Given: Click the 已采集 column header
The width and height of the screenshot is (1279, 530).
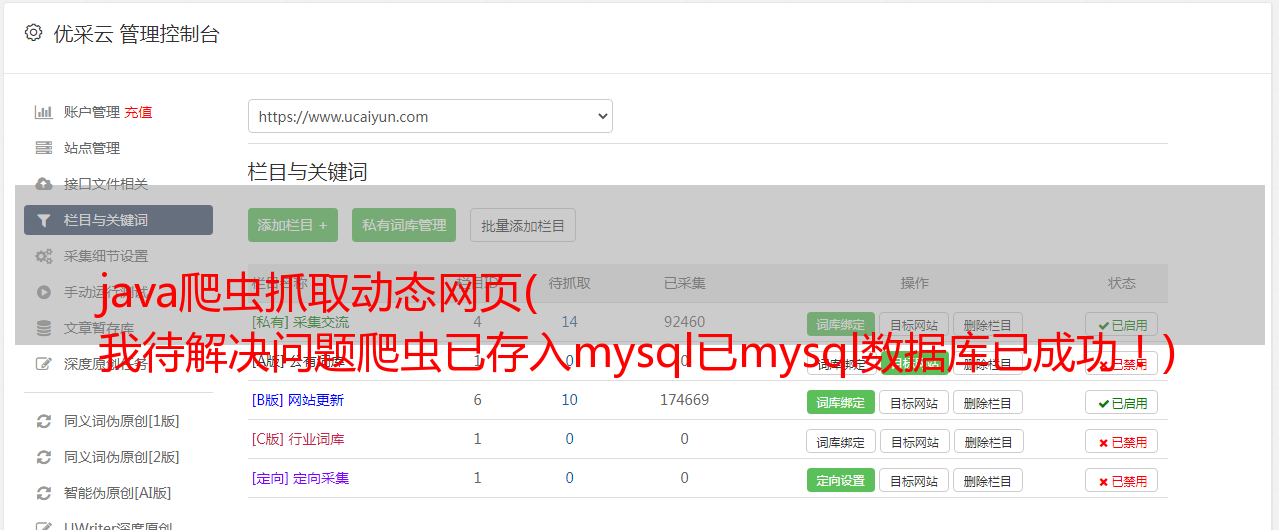Looking at the screenshot, I should 684,283.
